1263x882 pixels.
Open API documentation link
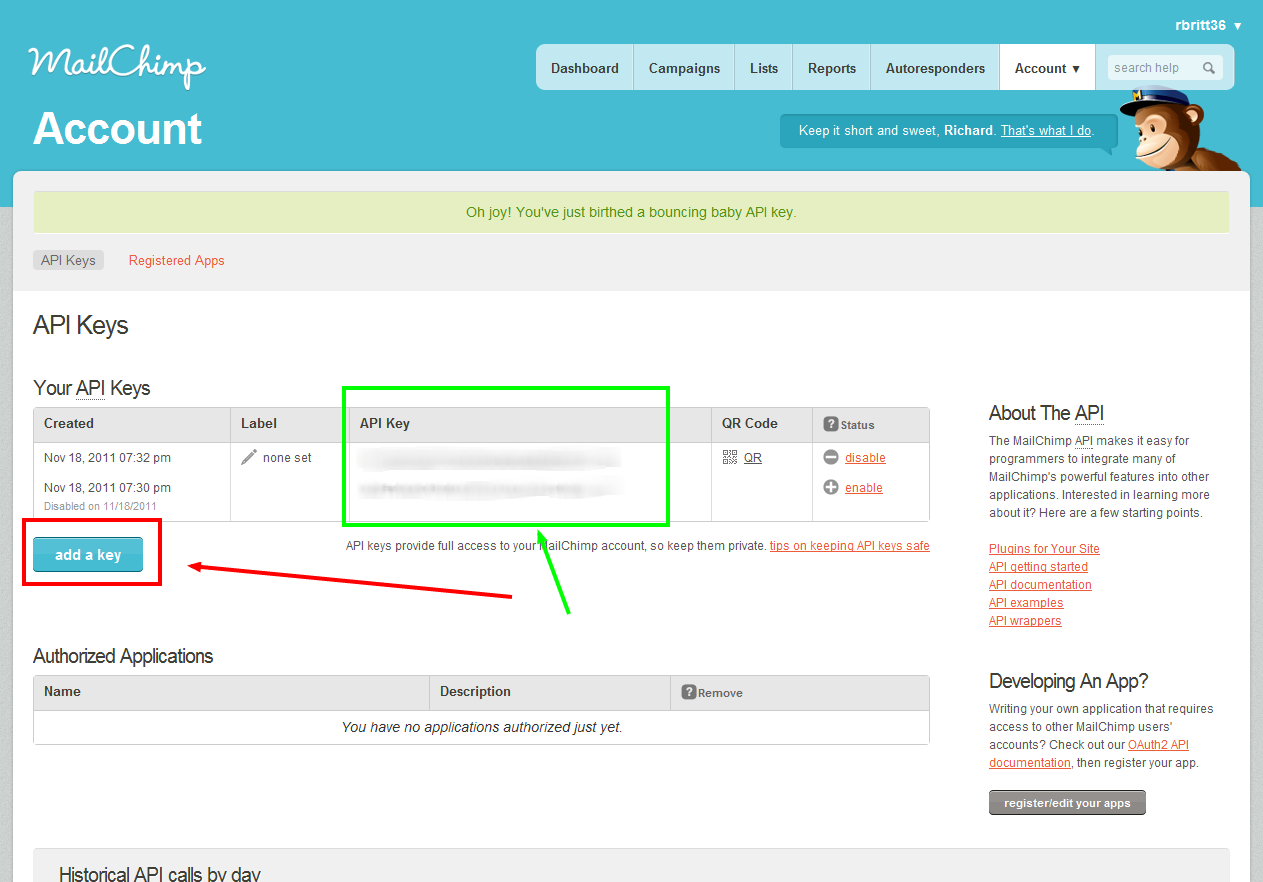[1040, 584]
